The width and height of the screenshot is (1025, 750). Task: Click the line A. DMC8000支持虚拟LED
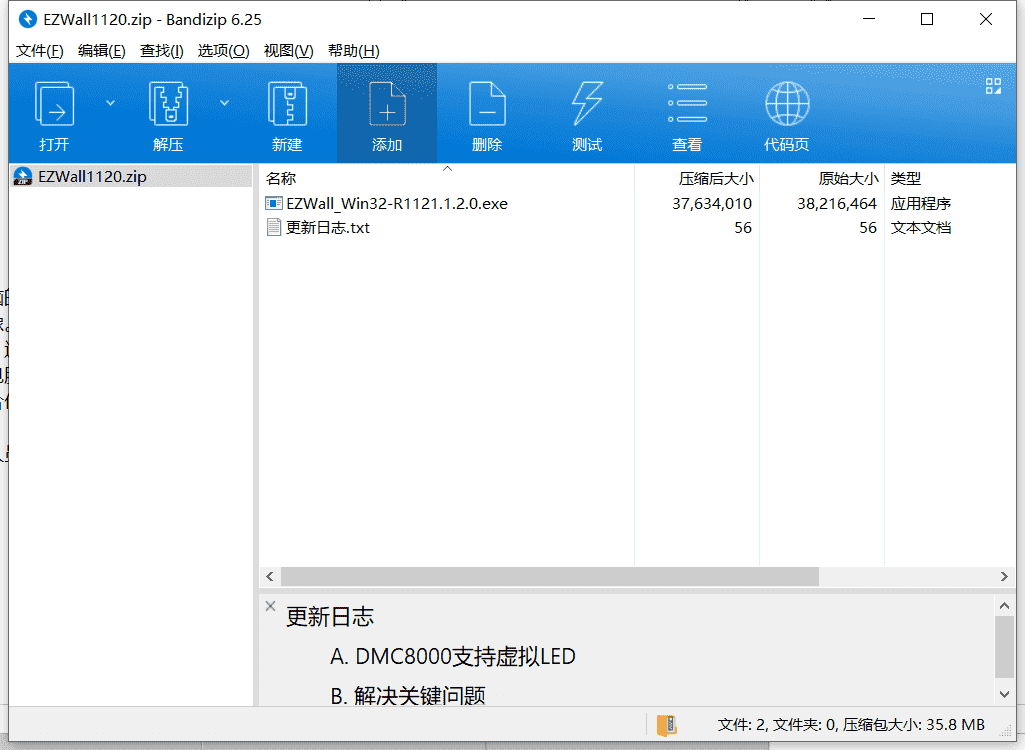pos(452,656)
